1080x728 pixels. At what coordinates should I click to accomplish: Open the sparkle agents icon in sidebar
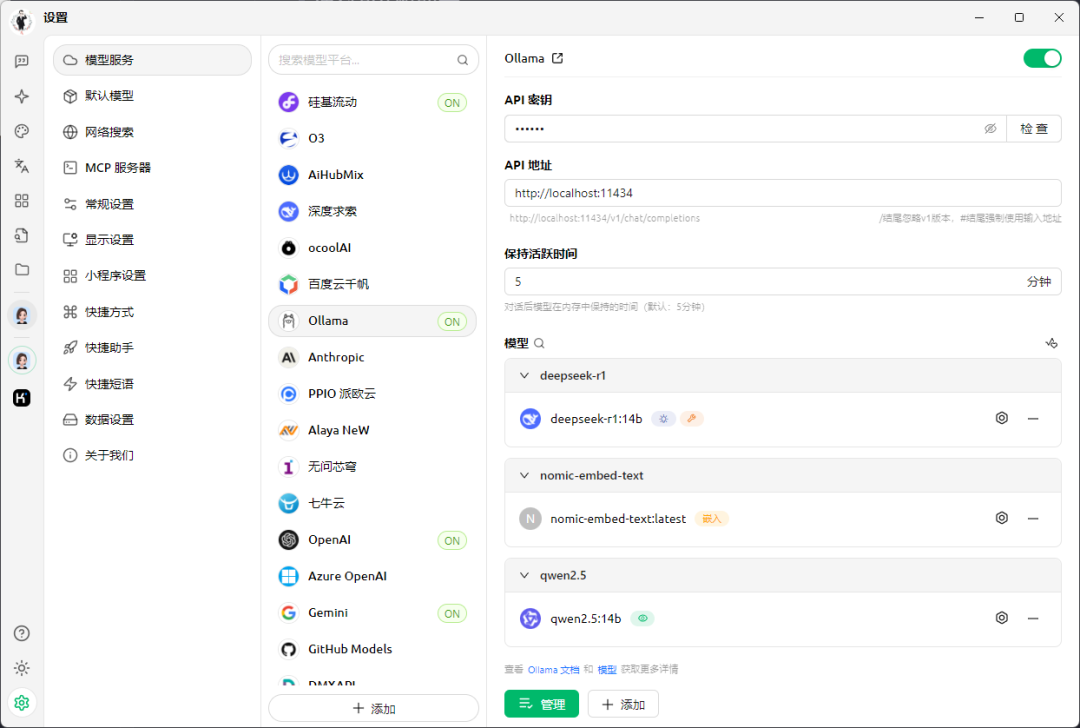tap(21, 96)
